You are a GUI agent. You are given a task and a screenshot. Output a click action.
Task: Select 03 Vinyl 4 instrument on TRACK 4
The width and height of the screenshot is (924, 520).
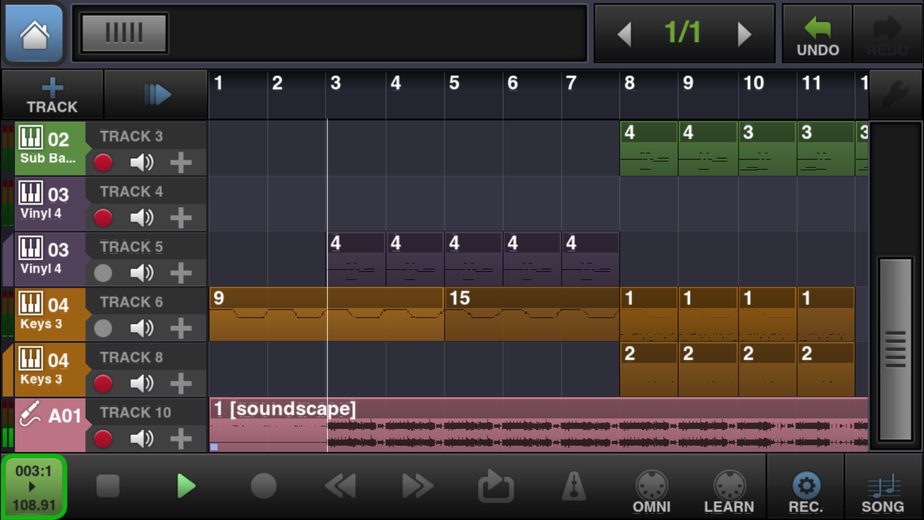coord(50,203)
